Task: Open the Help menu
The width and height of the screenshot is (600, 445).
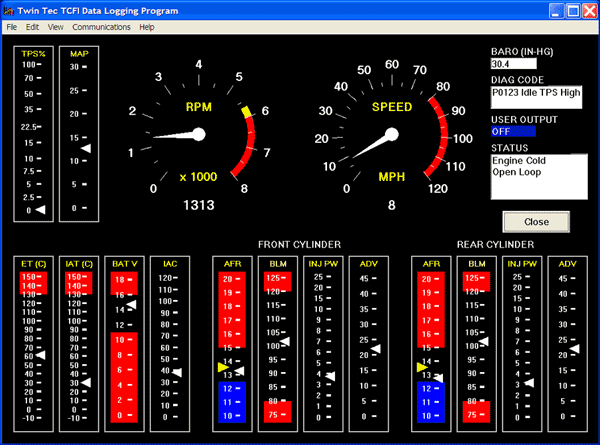Action: (147, 27)
